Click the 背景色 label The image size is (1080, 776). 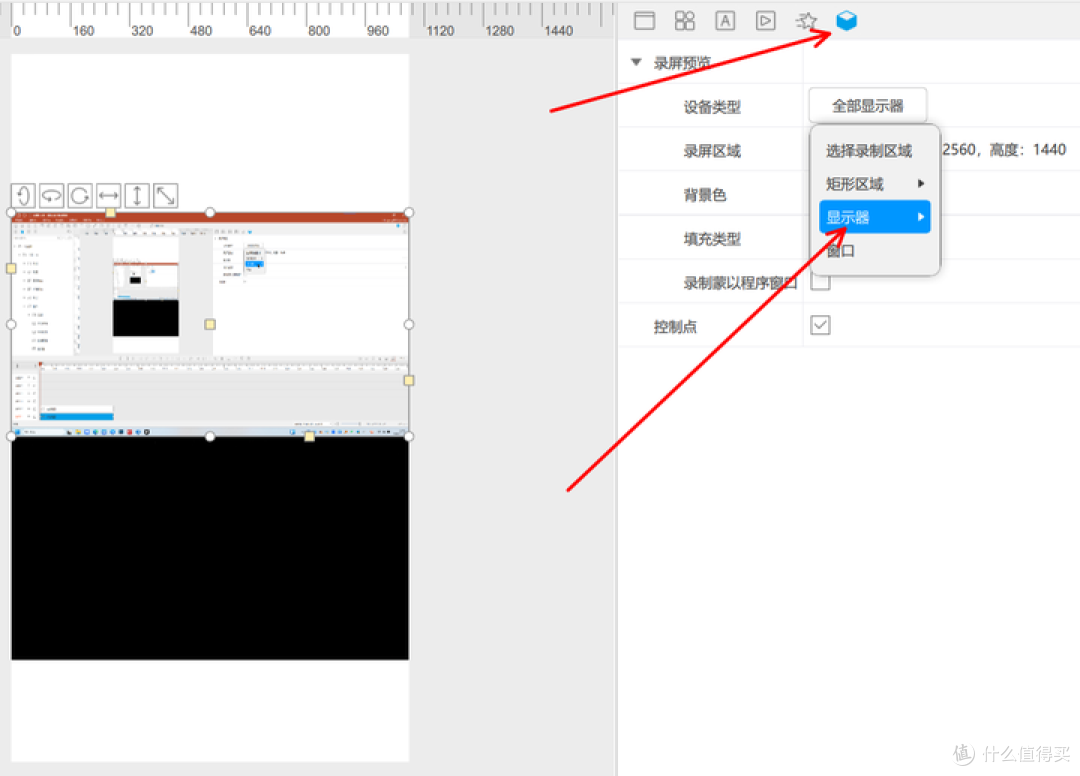(705, 195)
